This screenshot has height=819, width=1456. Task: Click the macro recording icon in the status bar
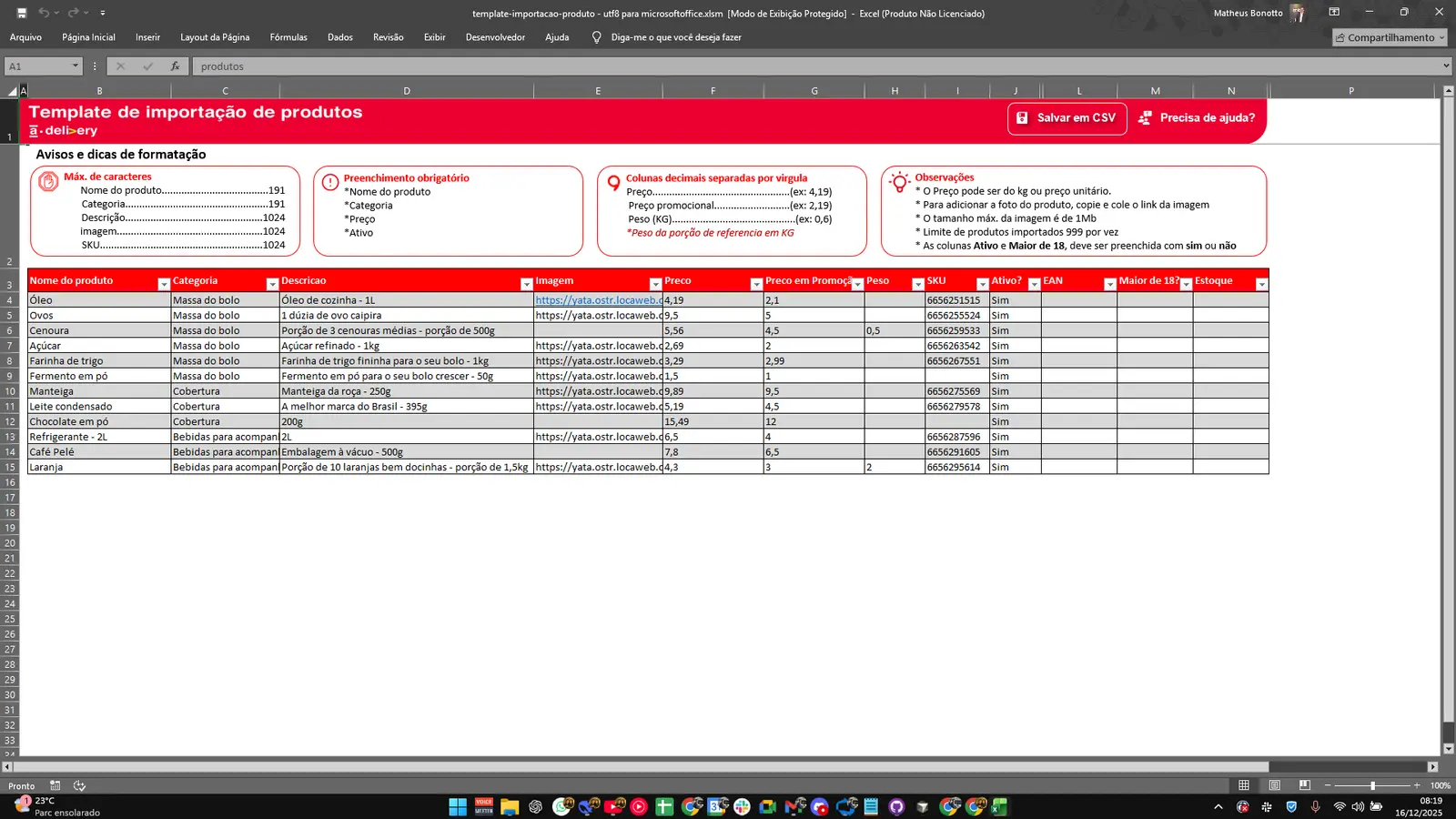pos(56,785)
